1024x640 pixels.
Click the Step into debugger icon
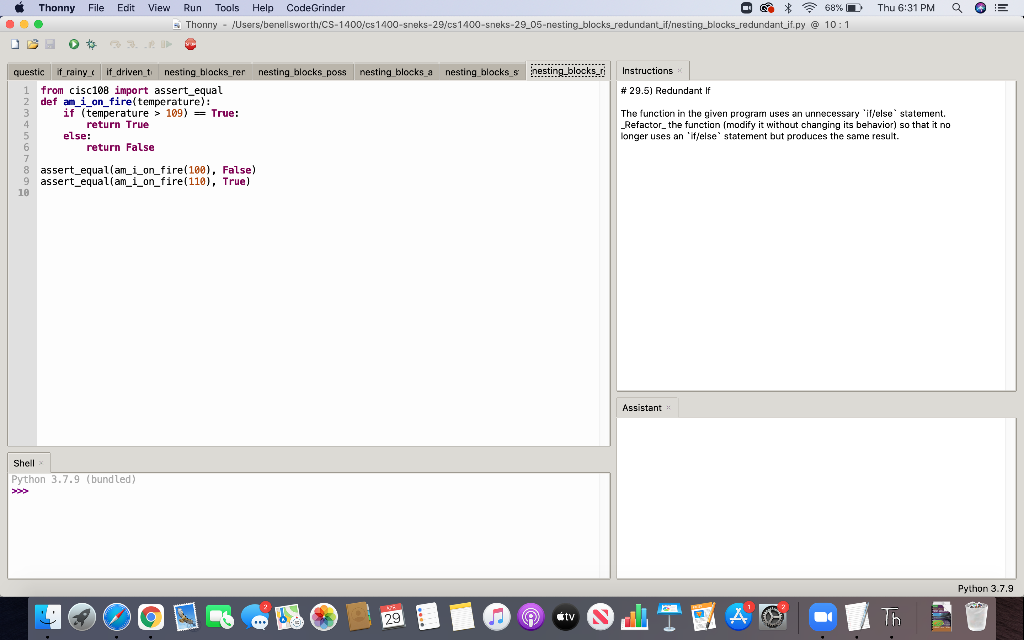click(x=133, y=44)
